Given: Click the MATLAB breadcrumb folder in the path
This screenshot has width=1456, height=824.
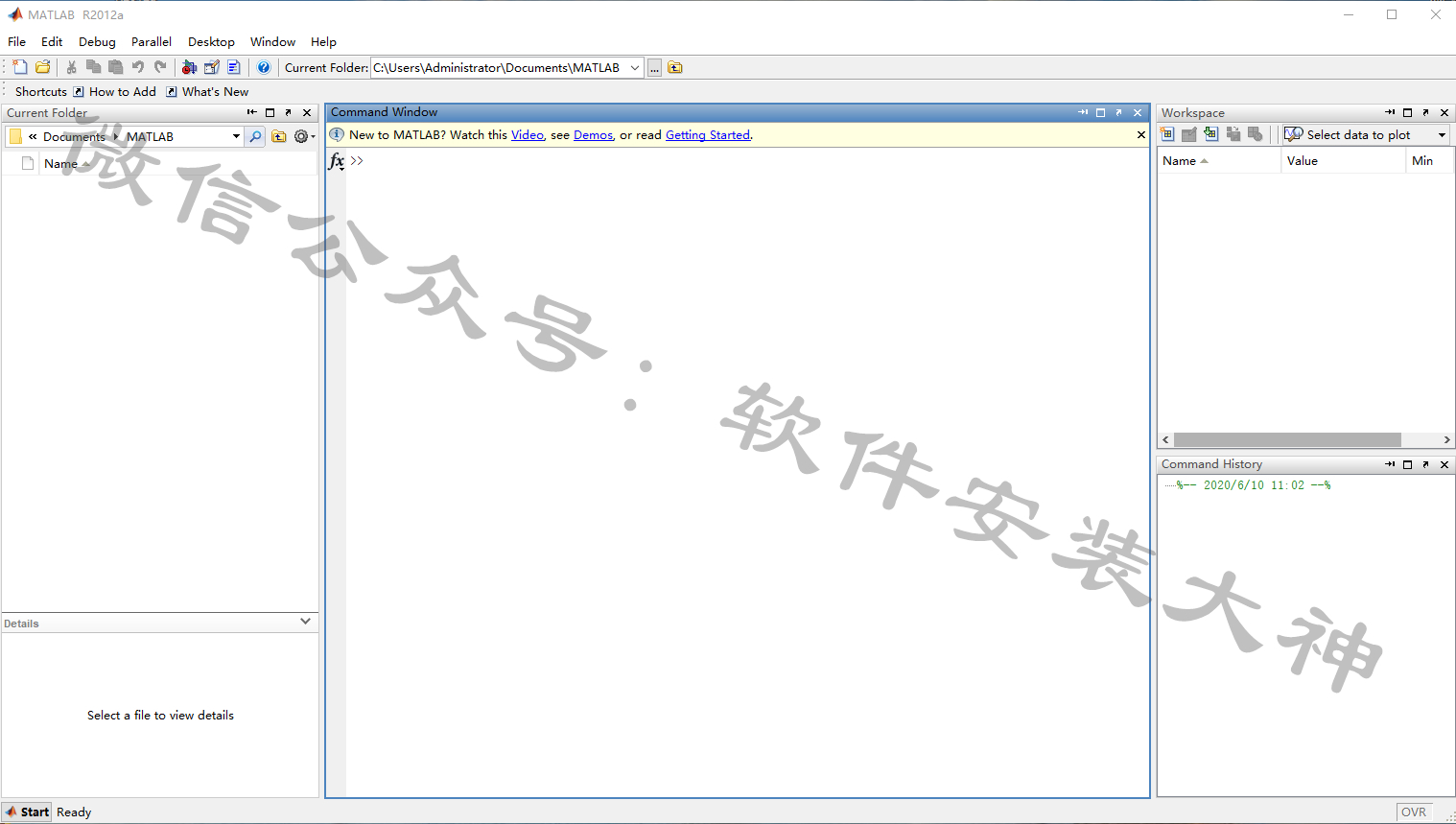Looking at the screenshot, I should tap(151, 137).
